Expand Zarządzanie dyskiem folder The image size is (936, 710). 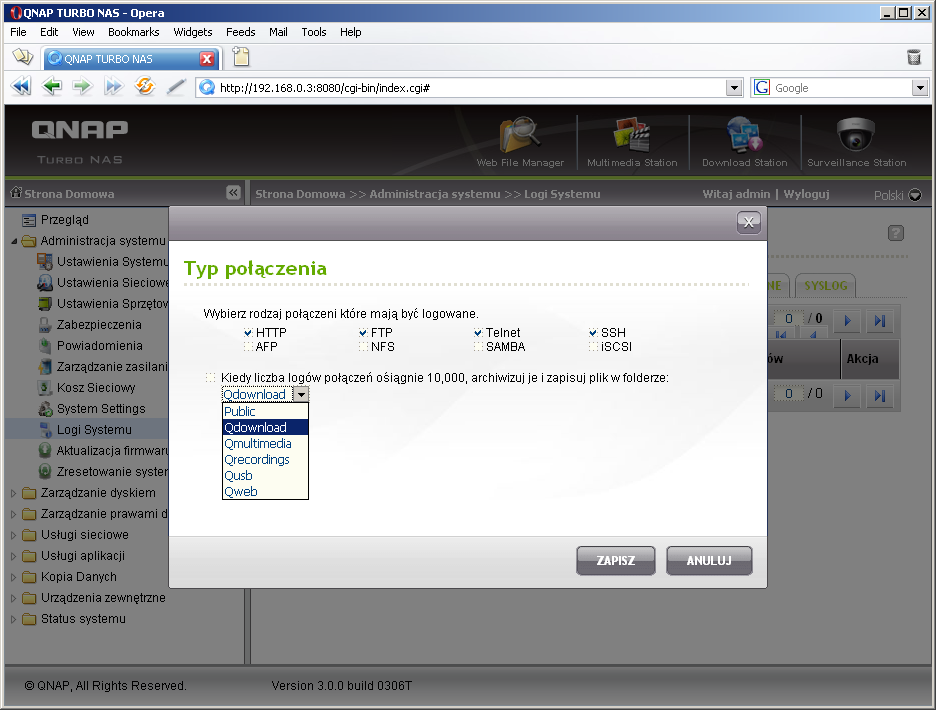13,493
